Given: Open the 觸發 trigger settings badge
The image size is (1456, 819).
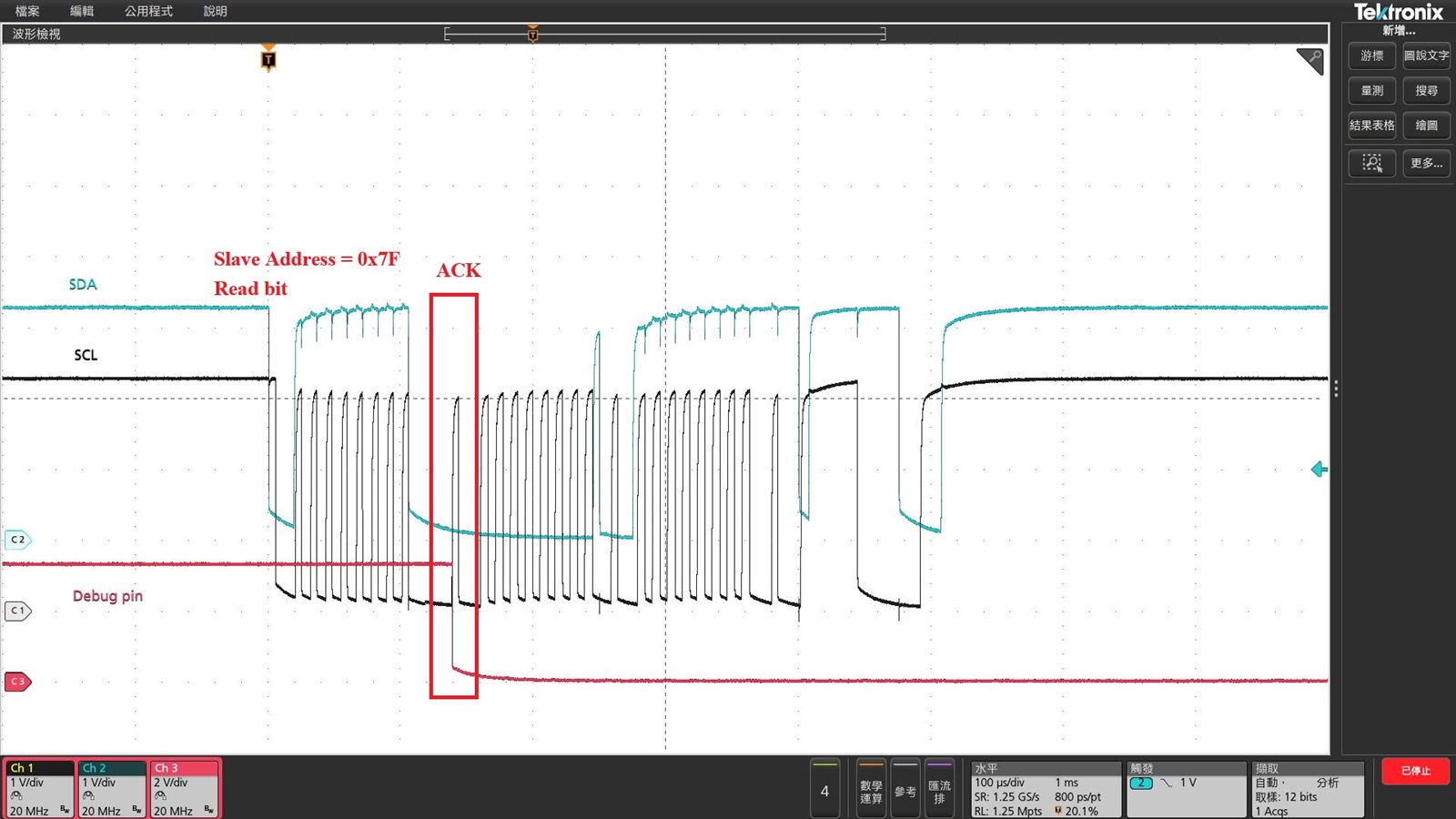Looking at the screenshot, I should [1187, 789].
